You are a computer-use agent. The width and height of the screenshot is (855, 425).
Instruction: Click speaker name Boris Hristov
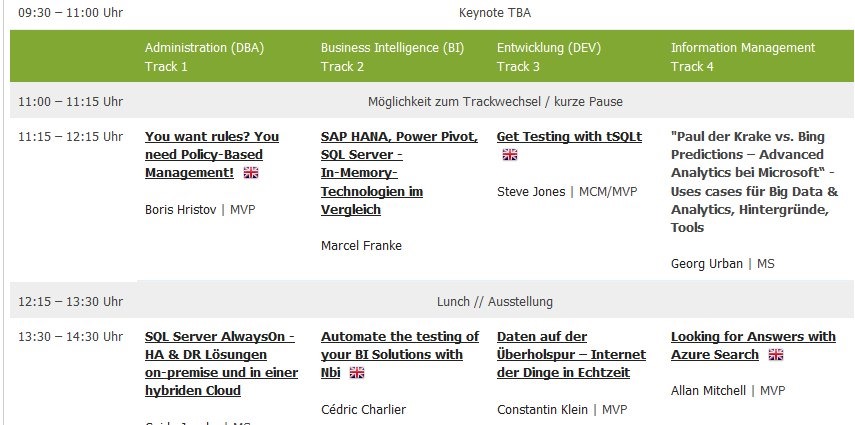pyautogui.click(x=184, y=210)
